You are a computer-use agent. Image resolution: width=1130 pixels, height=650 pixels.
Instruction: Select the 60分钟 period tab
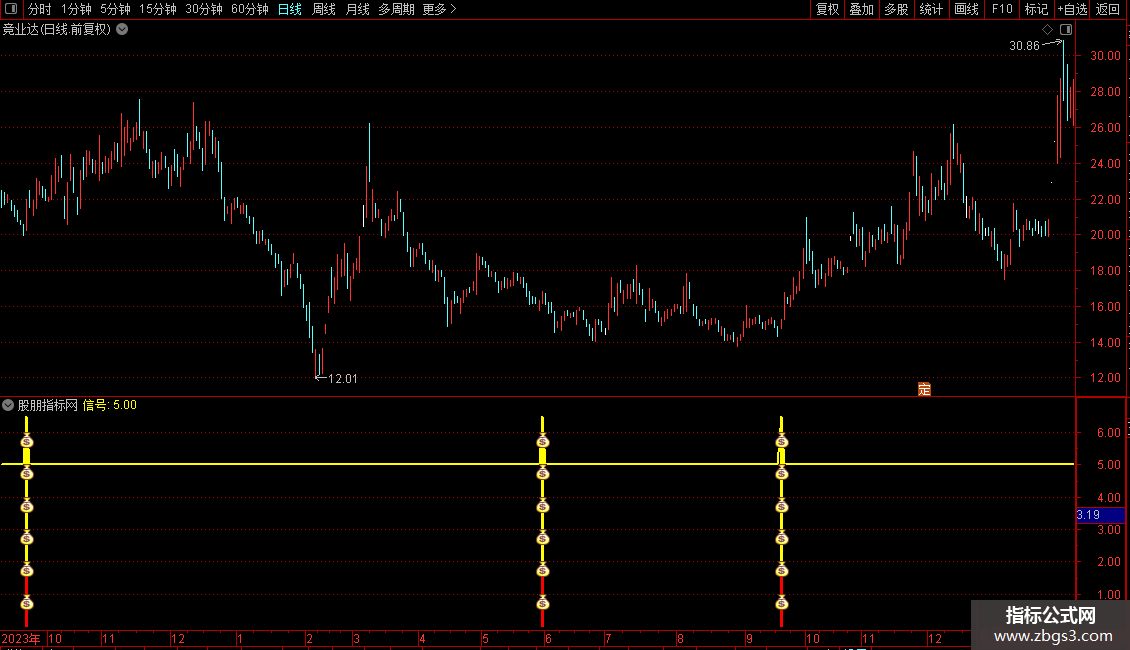[250, 9]
